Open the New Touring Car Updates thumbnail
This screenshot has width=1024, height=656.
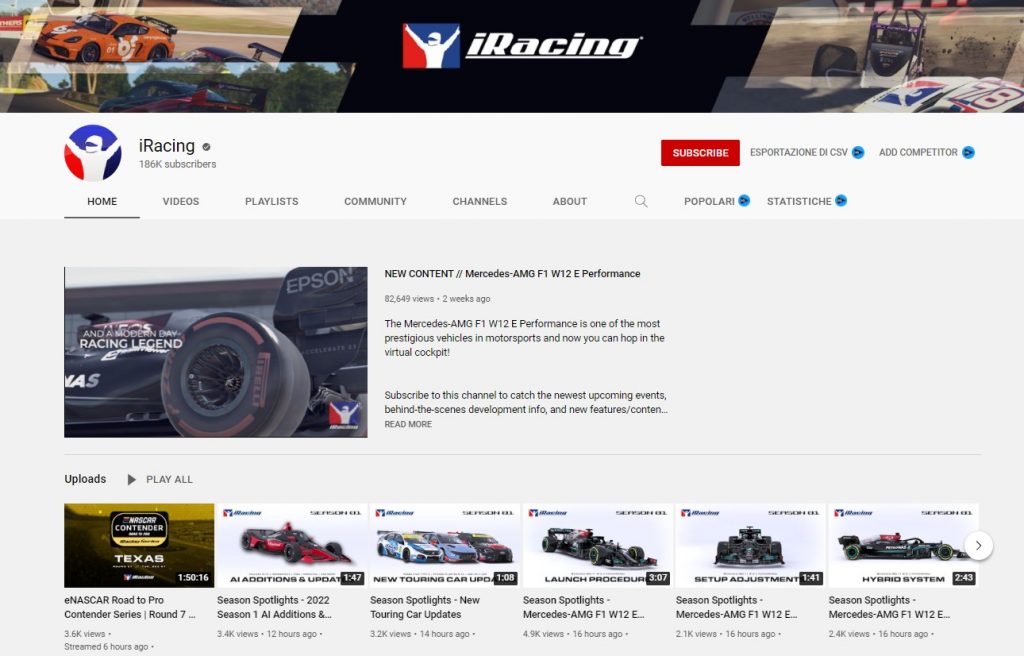coord(445,546)
